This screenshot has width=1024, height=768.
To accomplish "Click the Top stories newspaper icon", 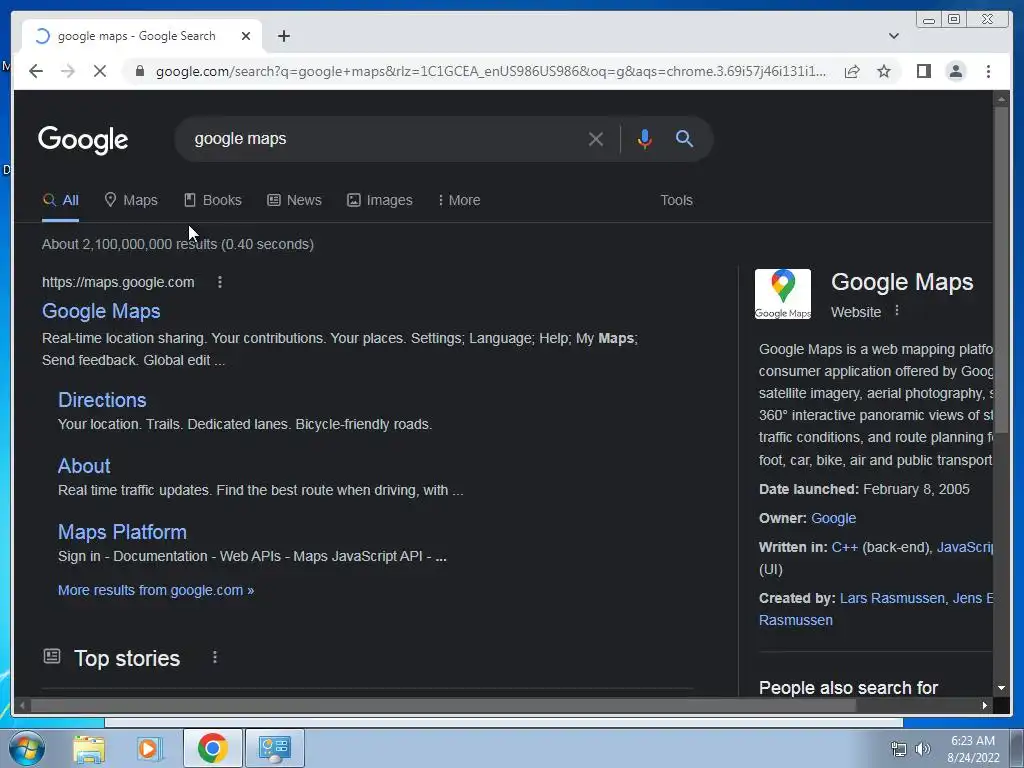I will (52, 656).
